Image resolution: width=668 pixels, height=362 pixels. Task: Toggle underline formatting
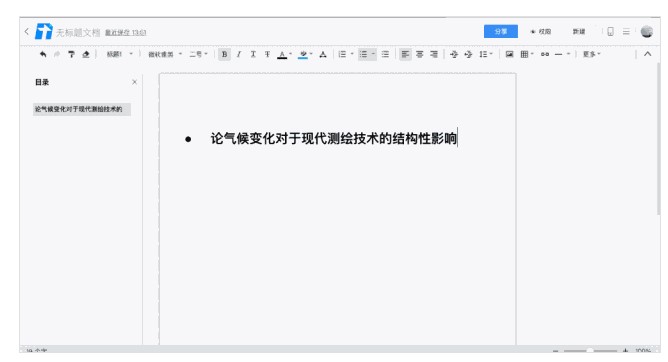pos(253,54)
